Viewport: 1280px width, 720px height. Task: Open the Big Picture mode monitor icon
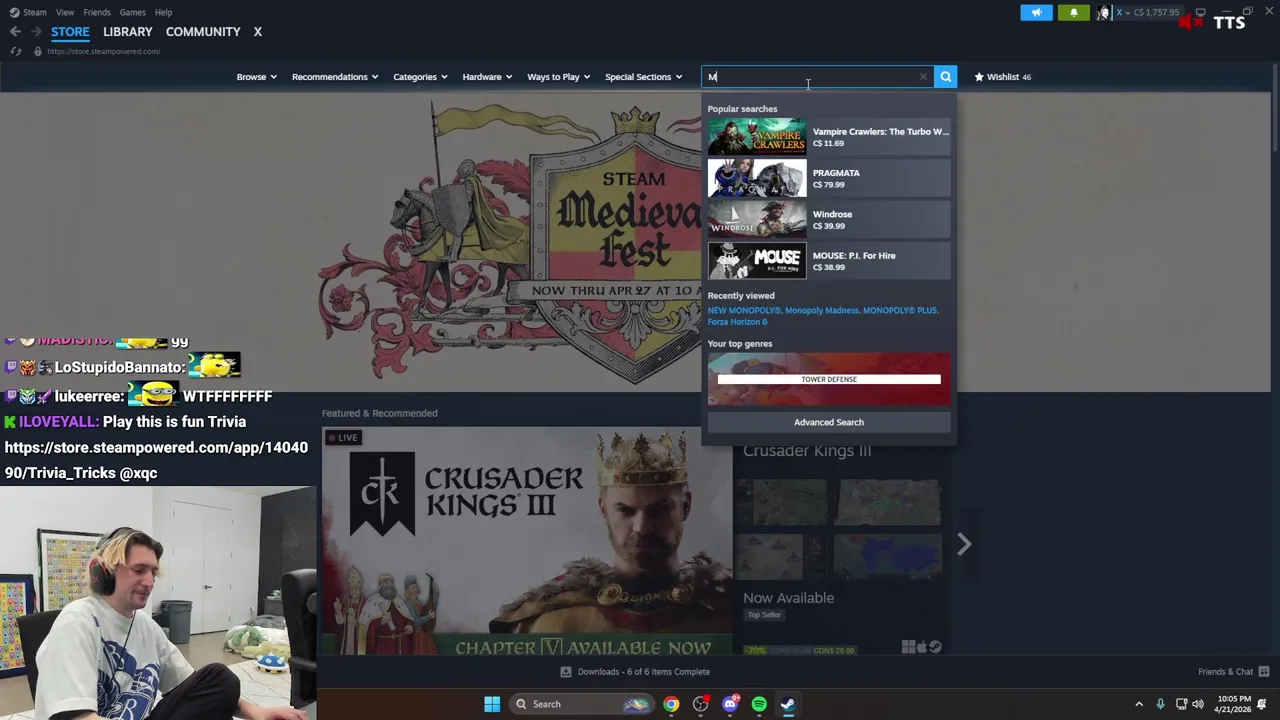click(x=1200, y=12)
